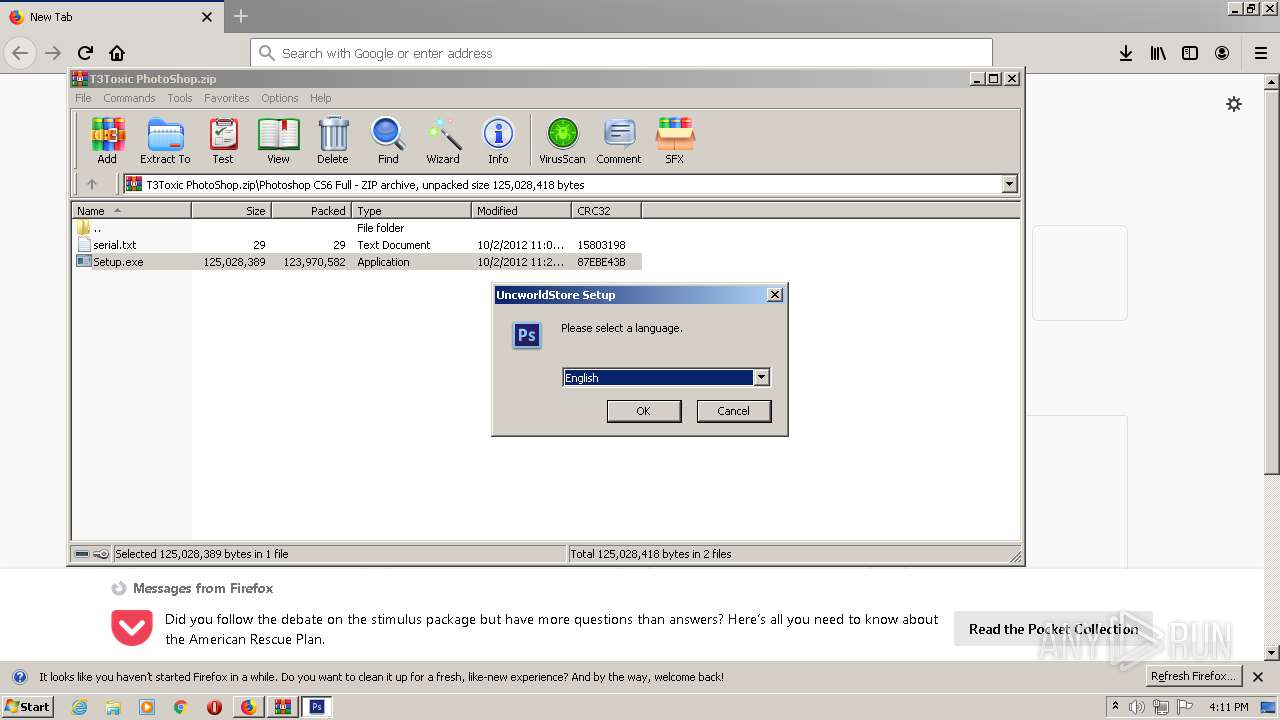
Task: Sort file list by Name column
Action: point(131,210)
